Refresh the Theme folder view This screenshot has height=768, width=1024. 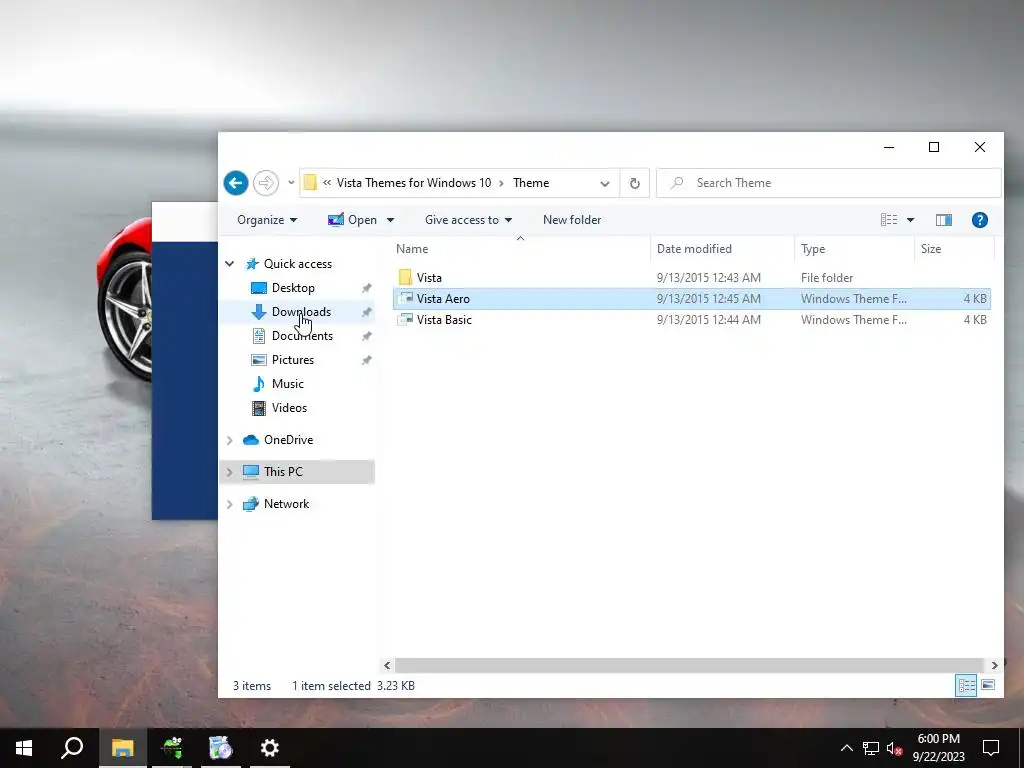coord(634,184)
